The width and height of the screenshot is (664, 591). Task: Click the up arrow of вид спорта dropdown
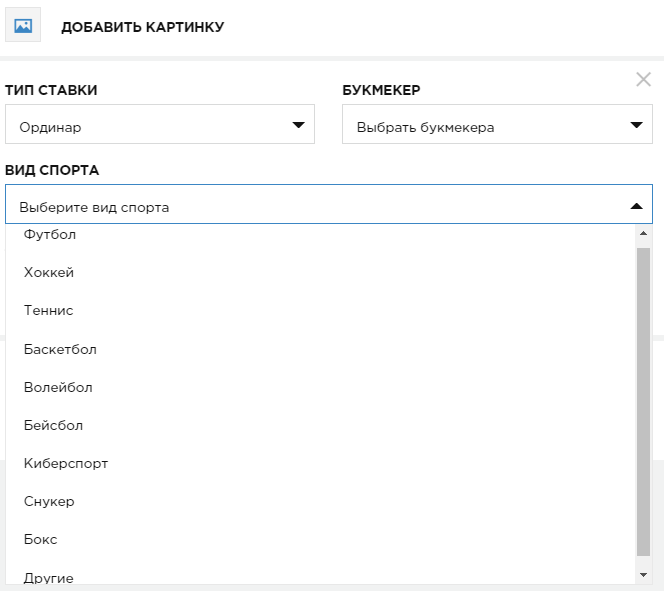[636, 206]
